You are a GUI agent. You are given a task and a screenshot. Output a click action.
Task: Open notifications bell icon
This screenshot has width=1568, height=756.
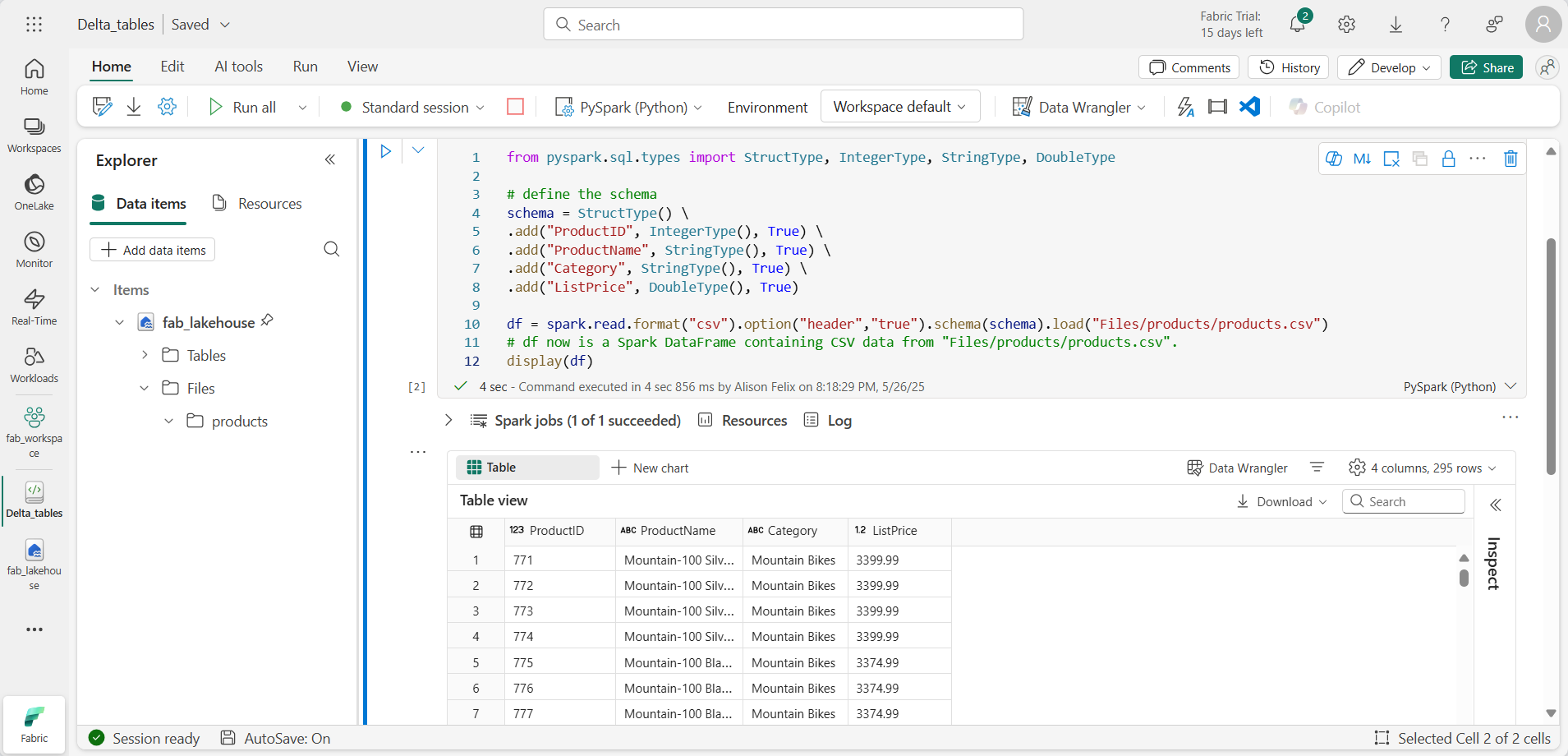tap(1298, 25)
